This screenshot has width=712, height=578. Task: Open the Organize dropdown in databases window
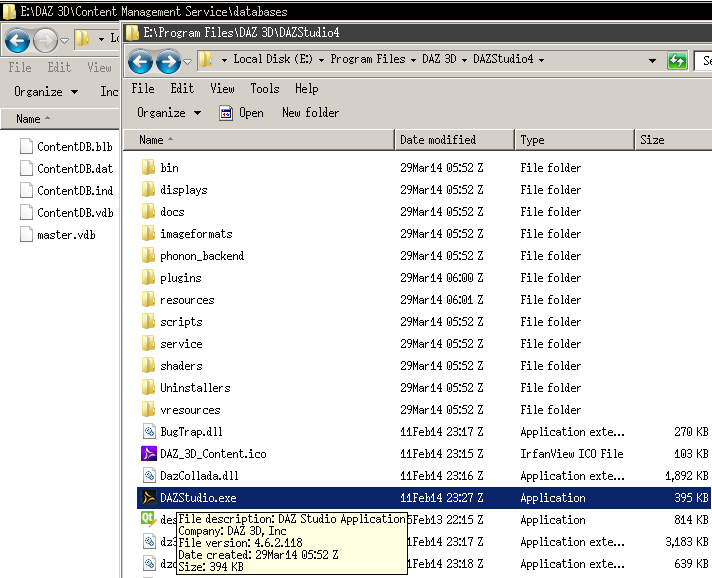tap(46, 92)
